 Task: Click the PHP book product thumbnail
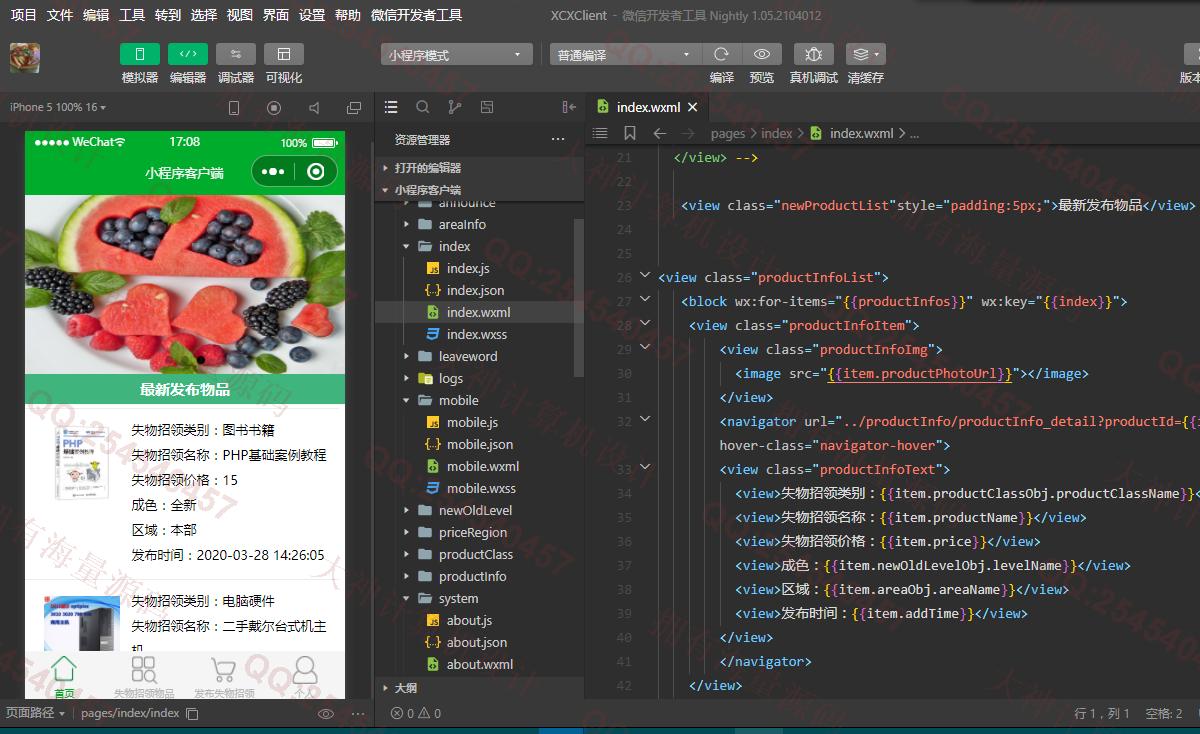point(81,462)
